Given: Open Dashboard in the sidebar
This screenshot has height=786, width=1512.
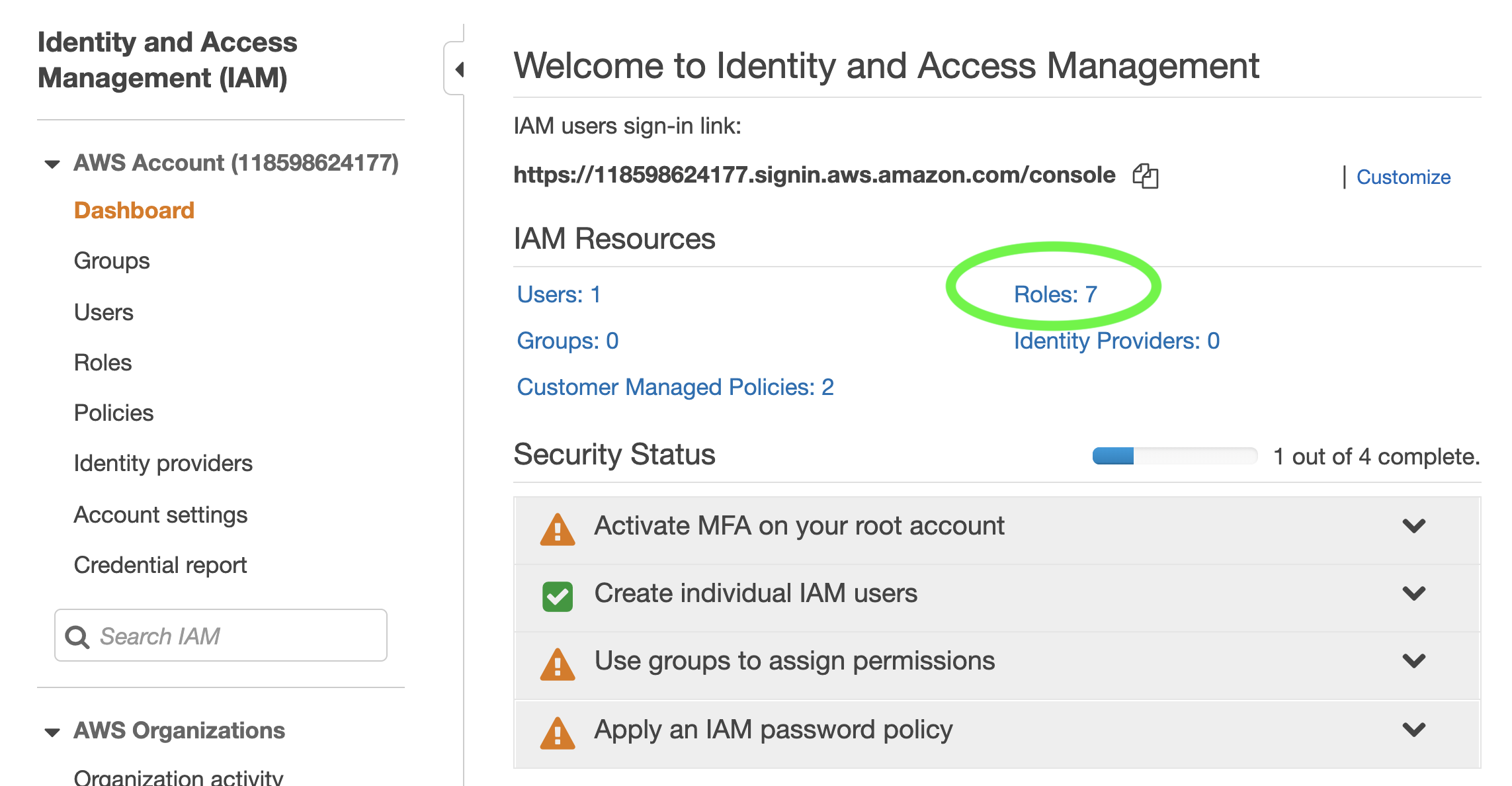Looking at the screenshot, I should coord(134,210).
